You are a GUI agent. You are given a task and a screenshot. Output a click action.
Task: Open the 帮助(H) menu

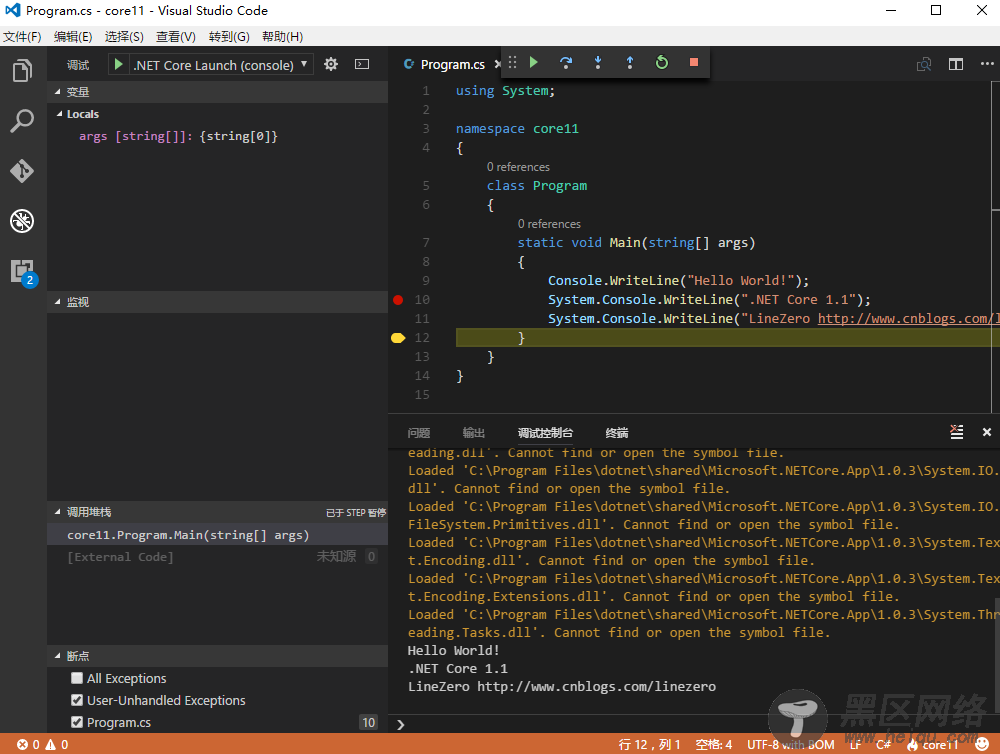tap(283, 36)
